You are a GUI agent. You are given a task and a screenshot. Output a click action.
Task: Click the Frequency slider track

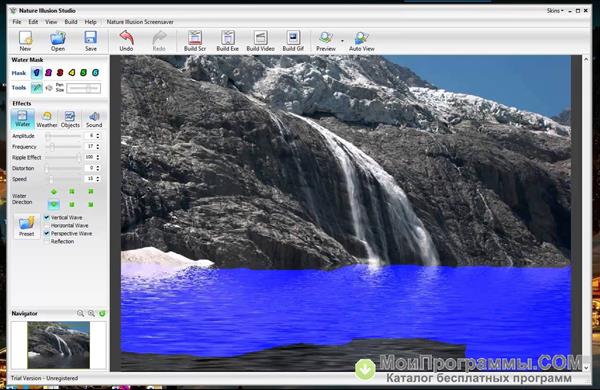63,147
